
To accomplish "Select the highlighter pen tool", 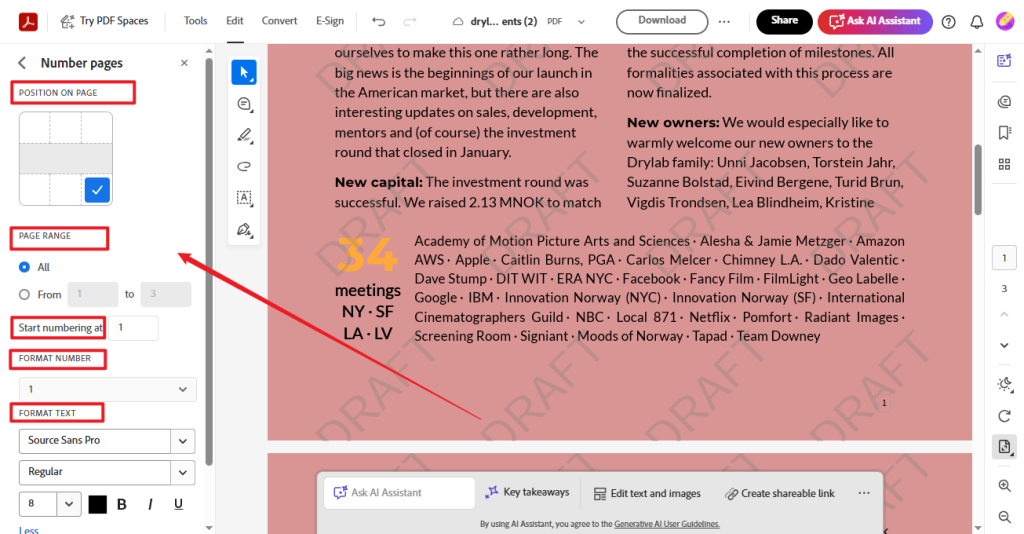I will [244, 135].
